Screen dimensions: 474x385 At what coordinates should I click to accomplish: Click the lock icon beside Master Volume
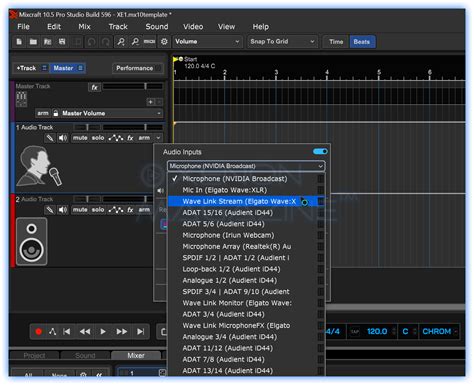click(56, 113)
